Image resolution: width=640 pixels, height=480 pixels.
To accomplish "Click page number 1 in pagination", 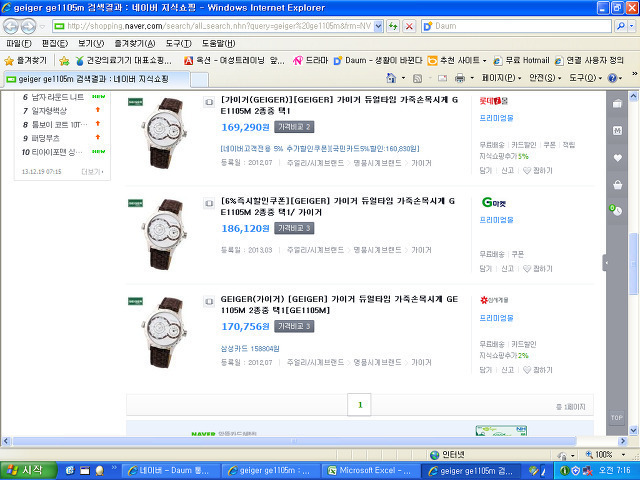I will (x=359, y=405).
